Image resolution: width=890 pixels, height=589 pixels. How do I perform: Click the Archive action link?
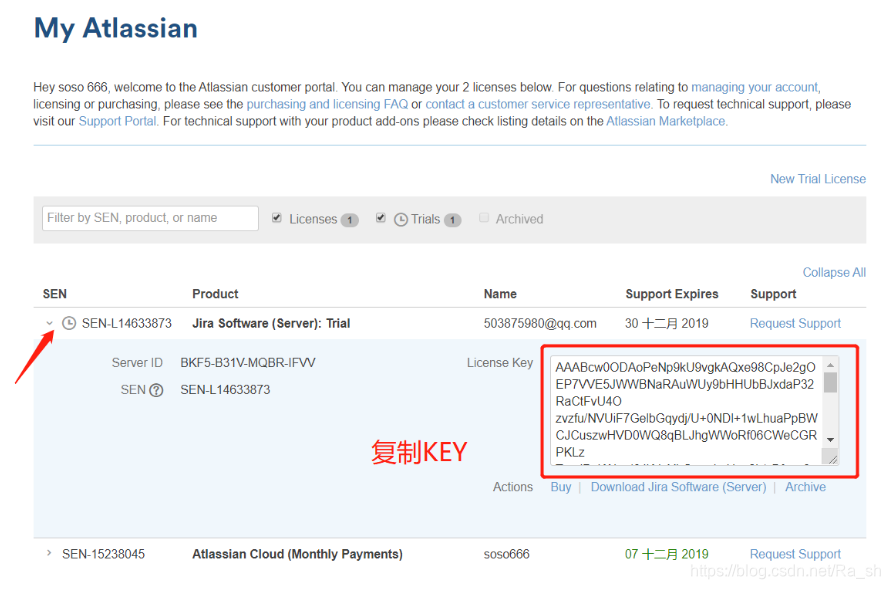click(x=805, y=487)
